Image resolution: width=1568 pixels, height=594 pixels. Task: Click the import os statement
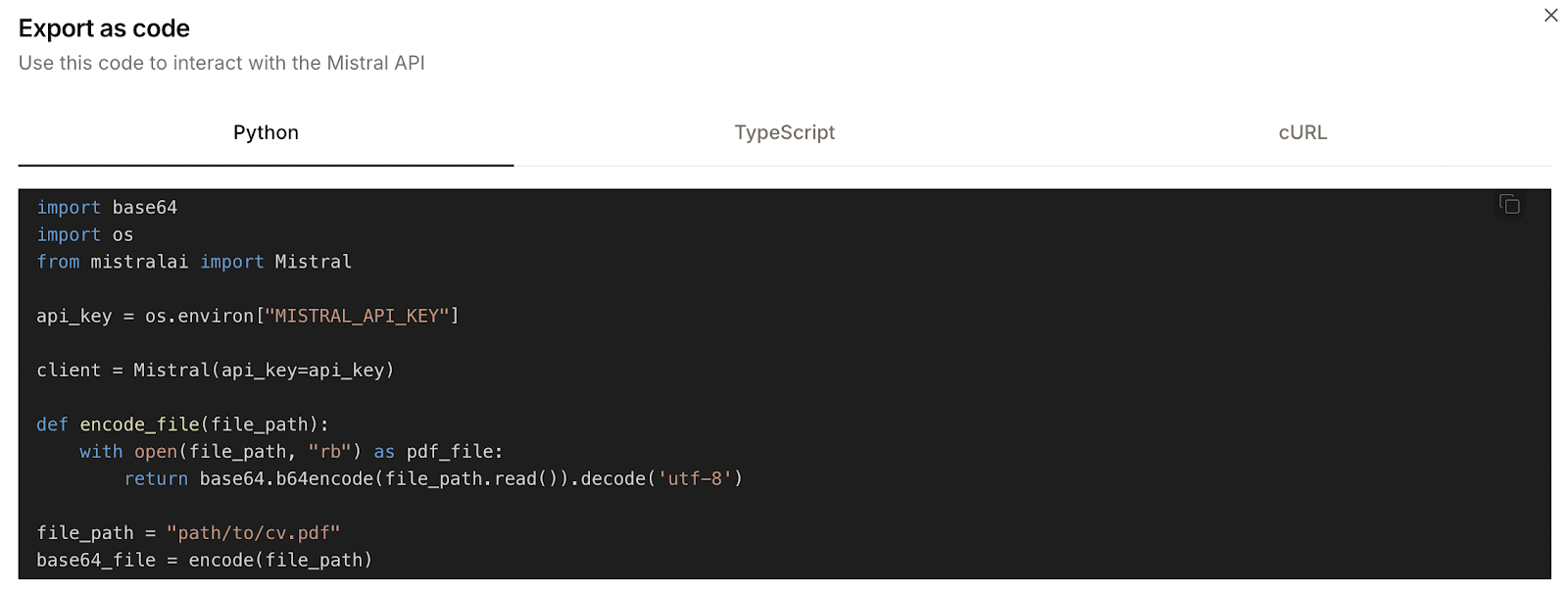coord(86,234)
